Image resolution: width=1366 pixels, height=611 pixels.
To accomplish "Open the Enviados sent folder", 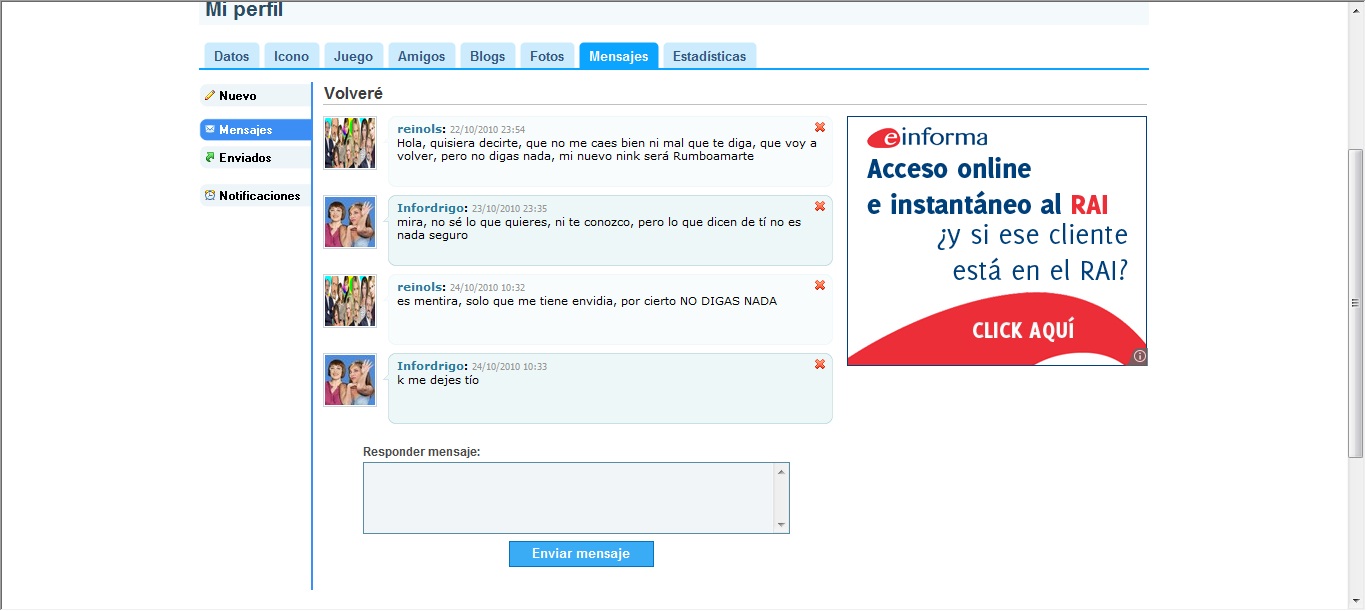I will pos(244,158).
